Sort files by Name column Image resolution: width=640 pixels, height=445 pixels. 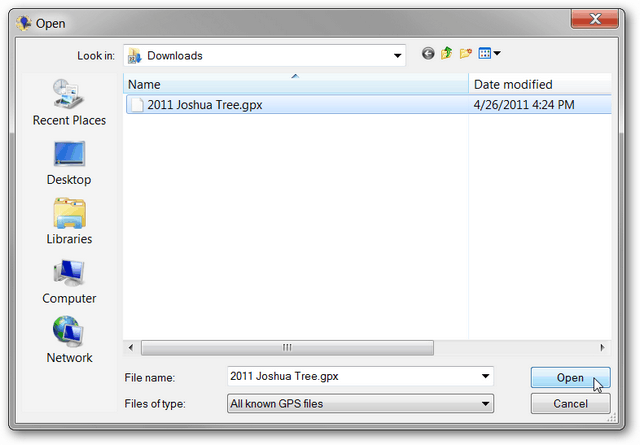point(296,85)
